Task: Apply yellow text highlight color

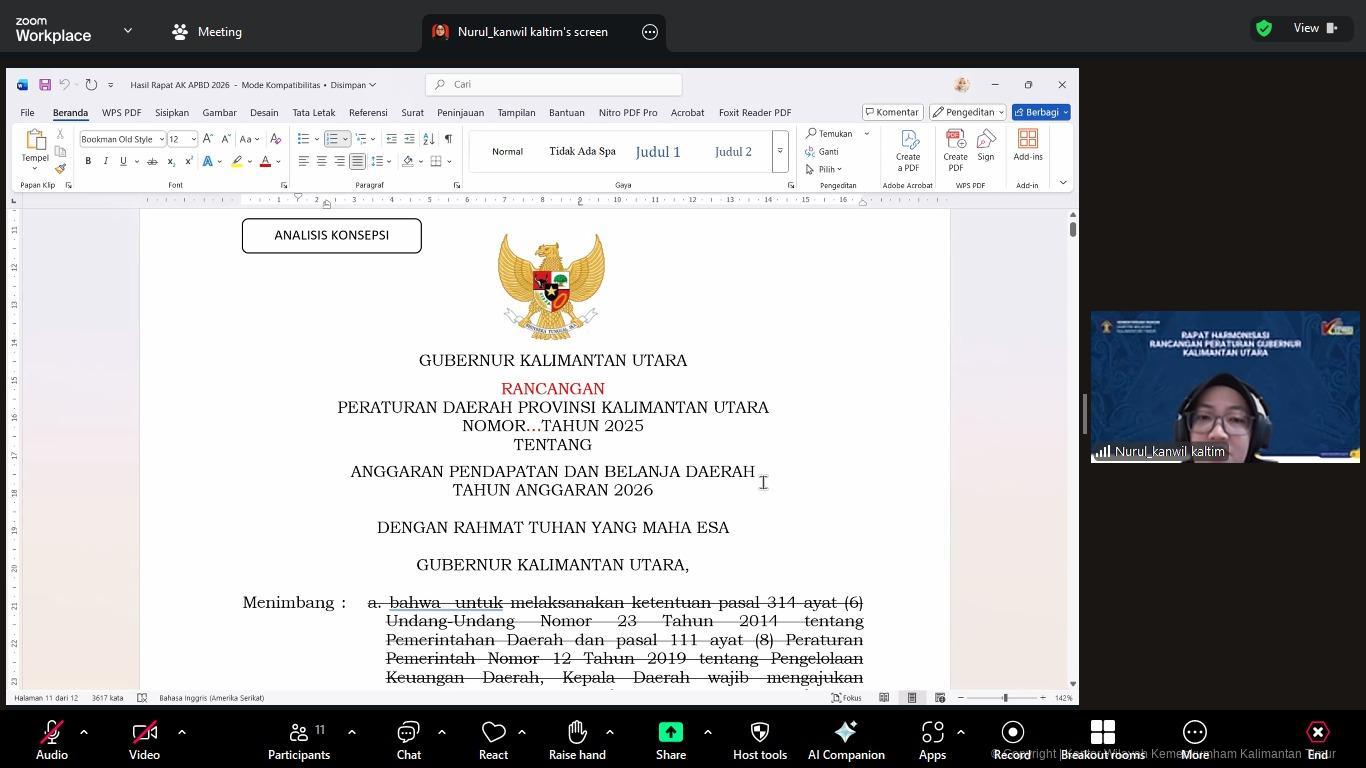Action: click(x=238, y=162)
